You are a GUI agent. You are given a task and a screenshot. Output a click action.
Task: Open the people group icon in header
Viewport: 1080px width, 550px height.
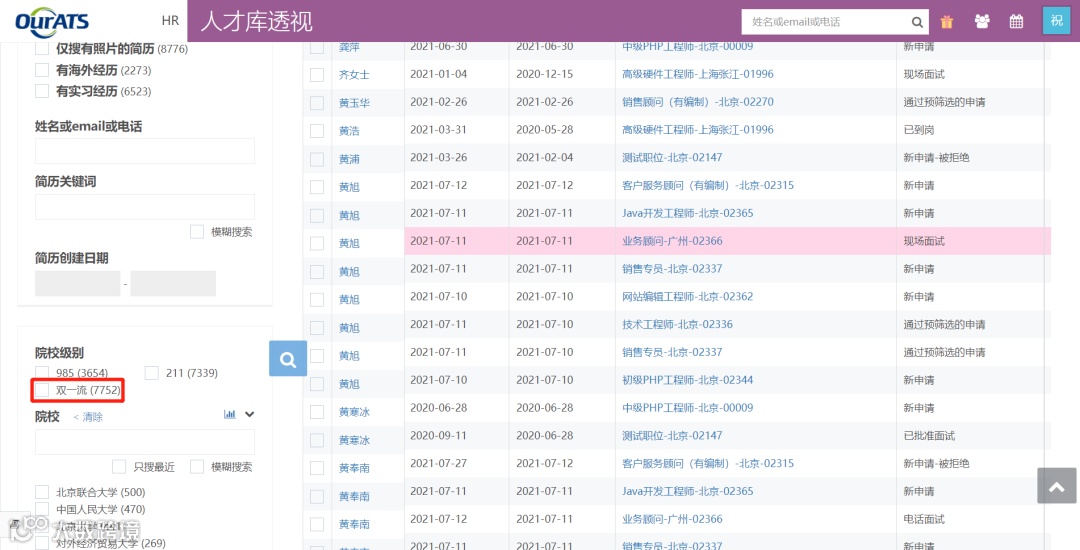coord(982,21)
